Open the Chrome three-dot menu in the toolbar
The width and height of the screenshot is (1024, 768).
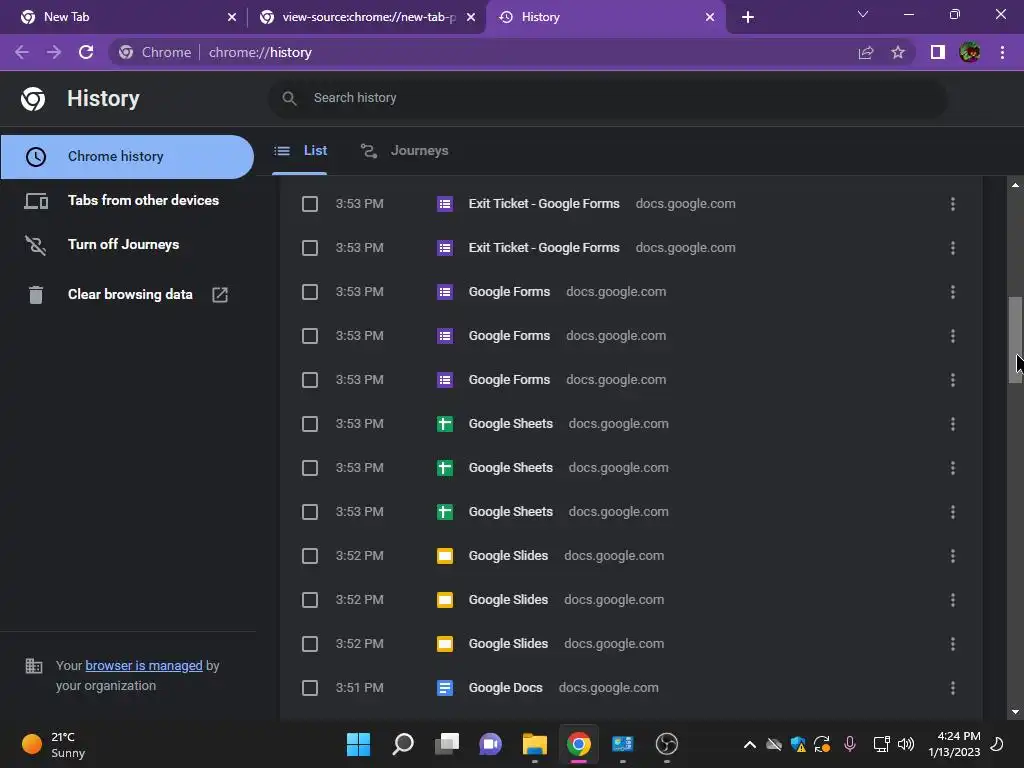[x=1002, y=52]
